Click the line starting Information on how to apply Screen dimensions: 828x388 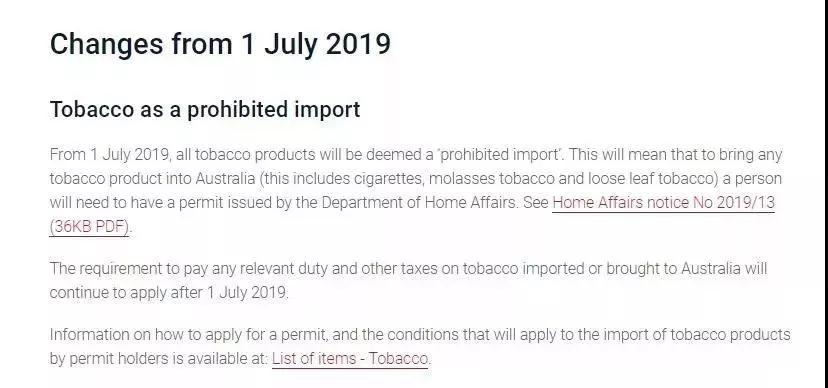click(x=420, y=335)
